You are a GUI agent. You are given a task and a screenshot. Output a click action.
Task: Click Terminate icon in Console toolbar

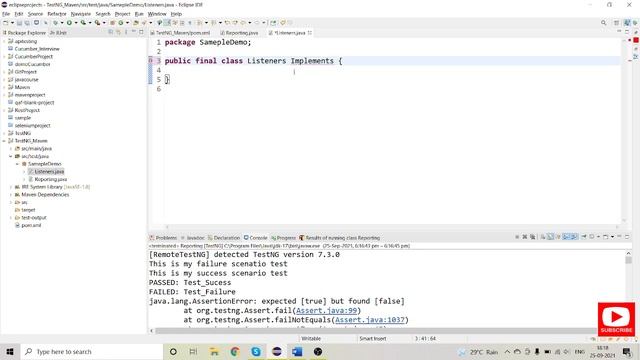pos(517,237)
